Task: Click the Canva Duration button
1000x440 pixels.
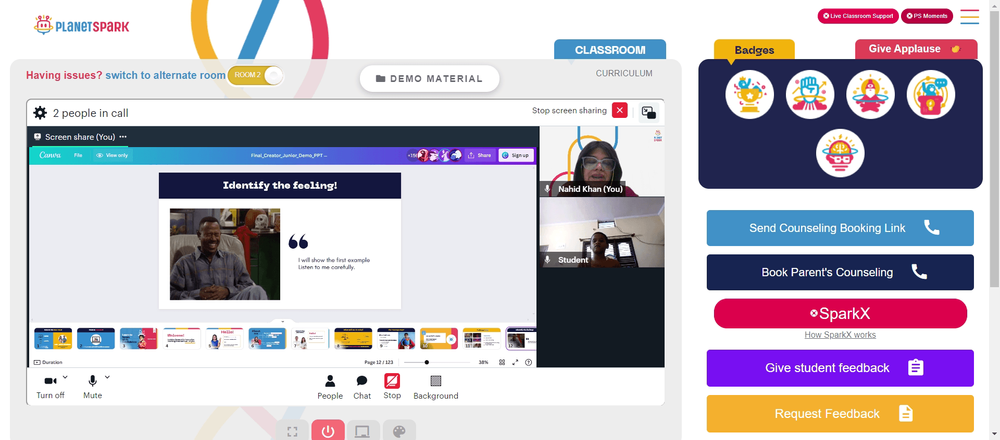Action: 48,362
